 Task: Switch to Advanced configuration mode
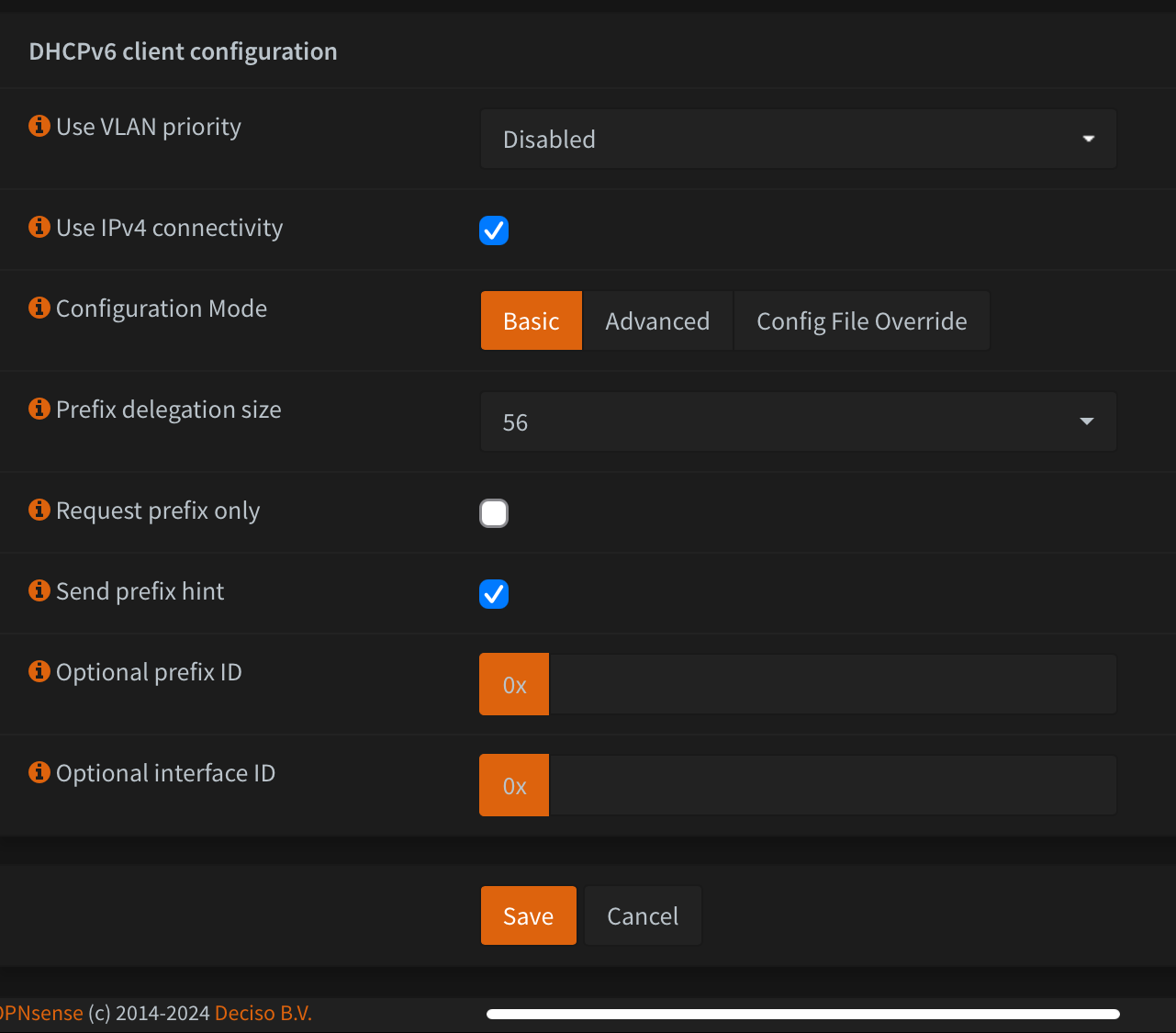[657, 320]
